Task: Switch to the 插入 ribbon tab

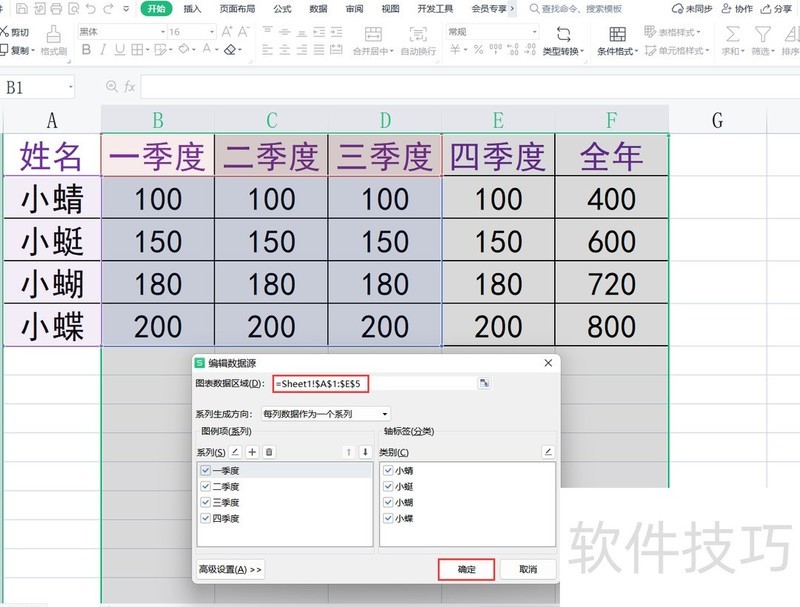Action: 192,9
